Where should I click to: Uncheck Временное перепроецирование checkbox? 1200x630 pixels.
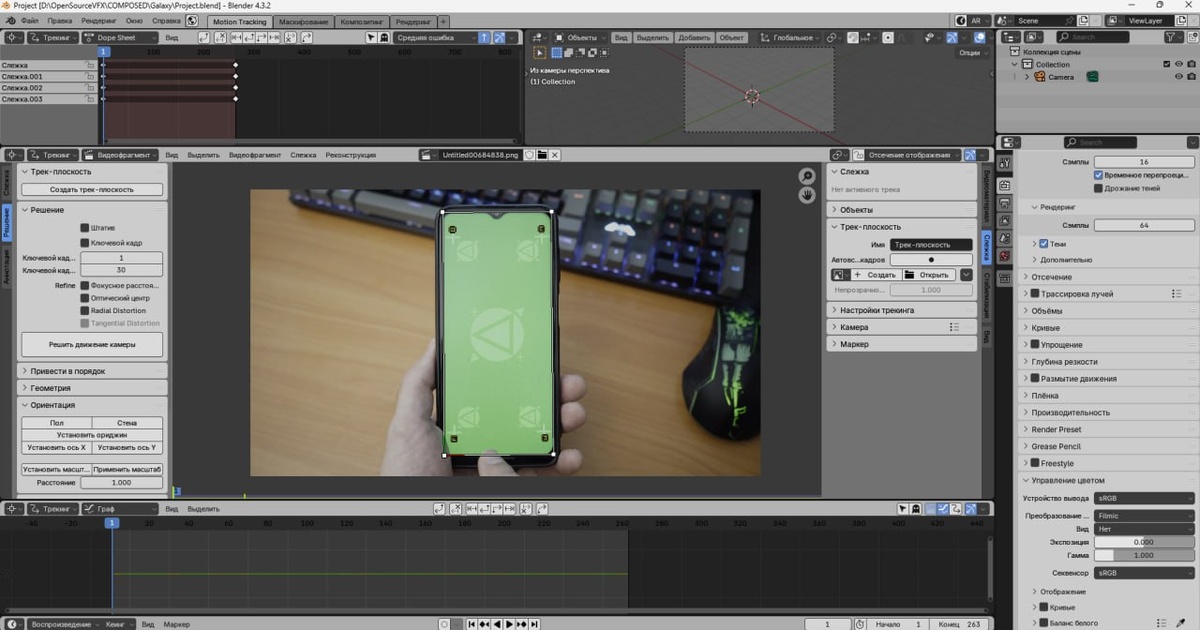[1098, 175]
